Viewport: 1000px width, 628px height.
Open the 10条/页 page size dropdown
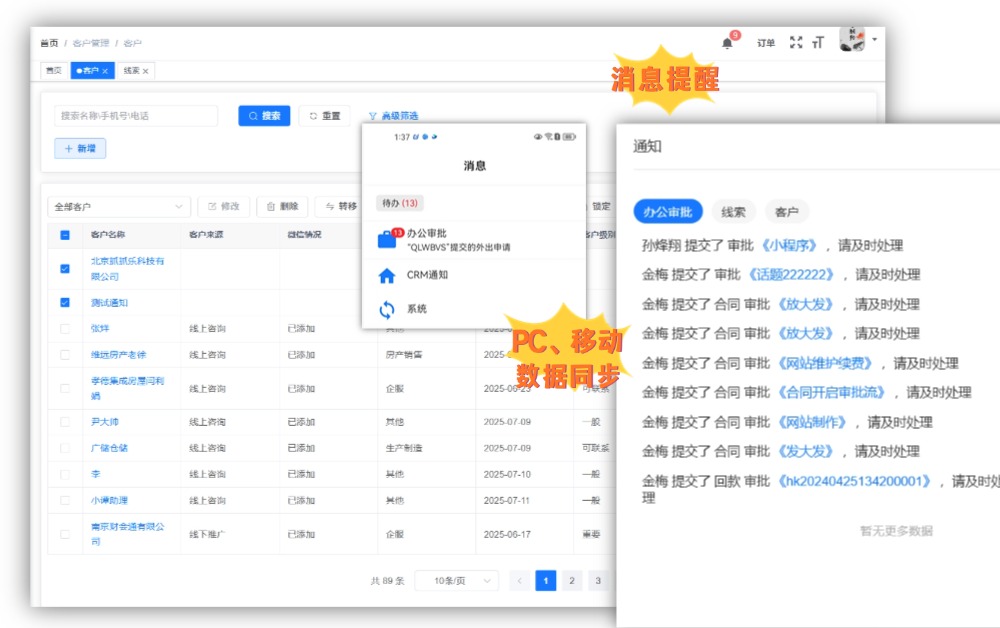click(x=456, y=581)
